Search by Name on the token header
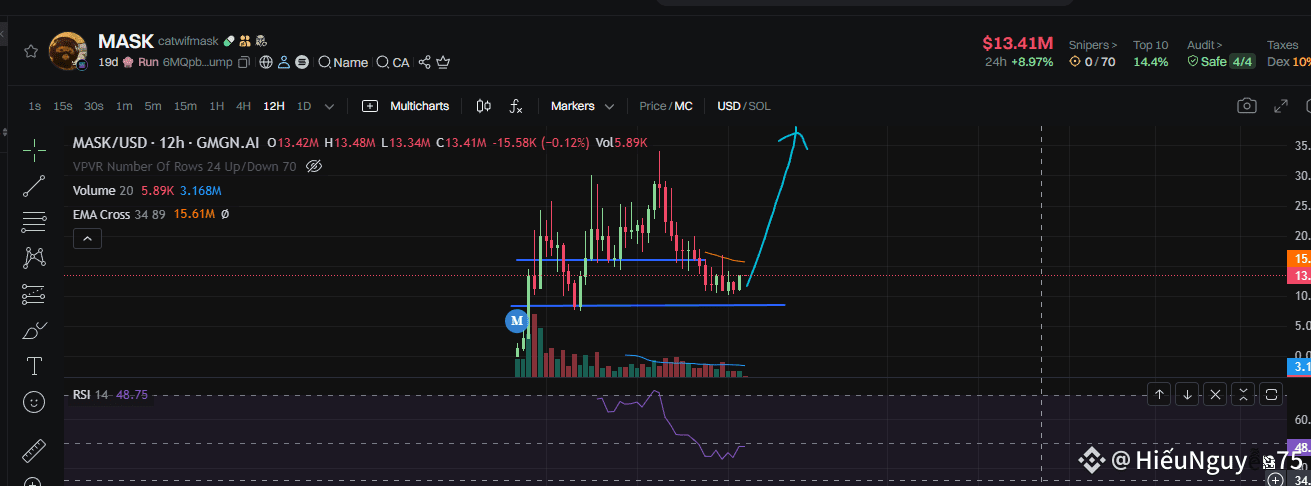The image size is (1311, 486). click(x=343, y=62)
